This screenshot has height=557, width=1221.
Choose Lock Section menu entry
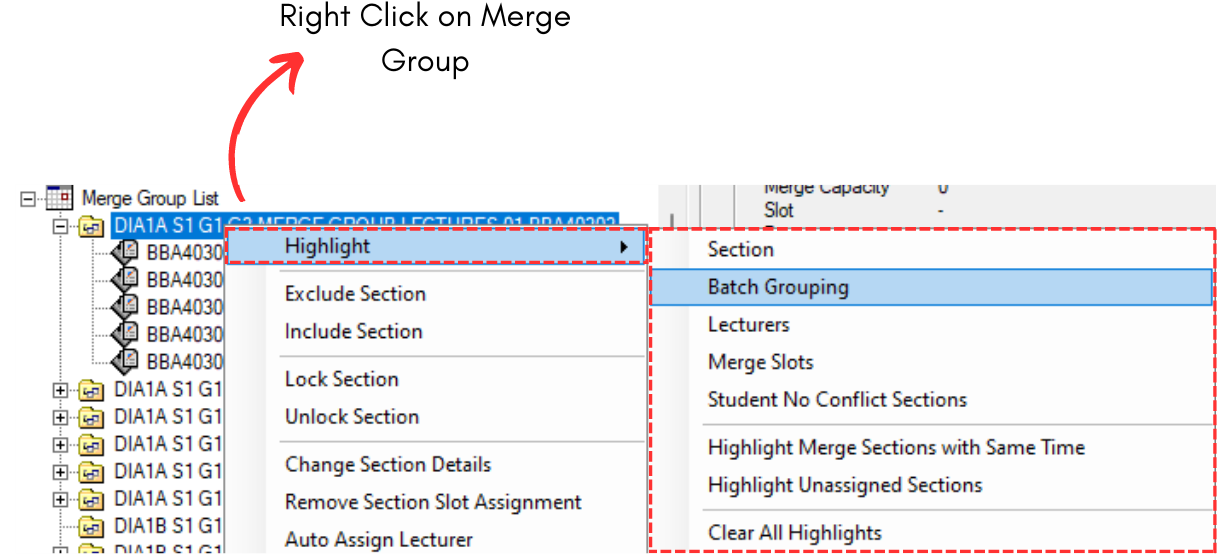[x=341, y=379]
